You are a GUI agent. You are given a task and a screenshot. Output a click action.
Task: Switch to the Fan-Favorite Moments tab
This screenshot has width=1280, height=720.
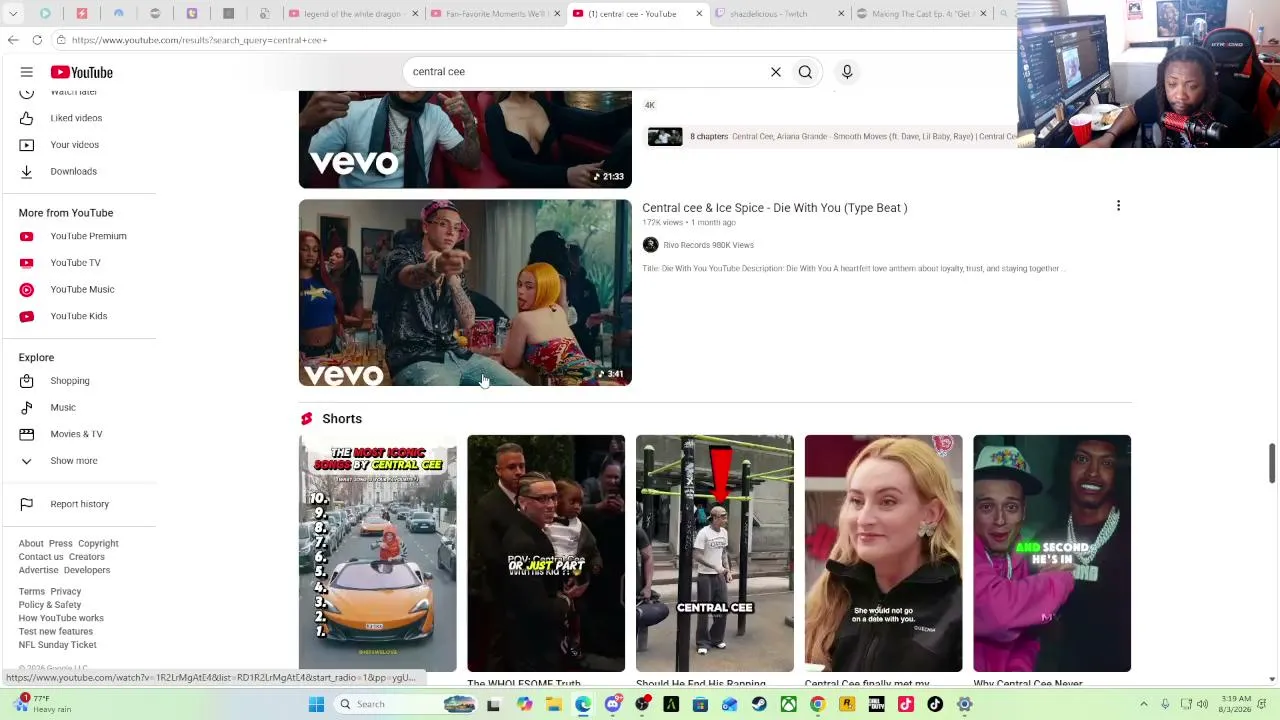(x=495, y=14)
